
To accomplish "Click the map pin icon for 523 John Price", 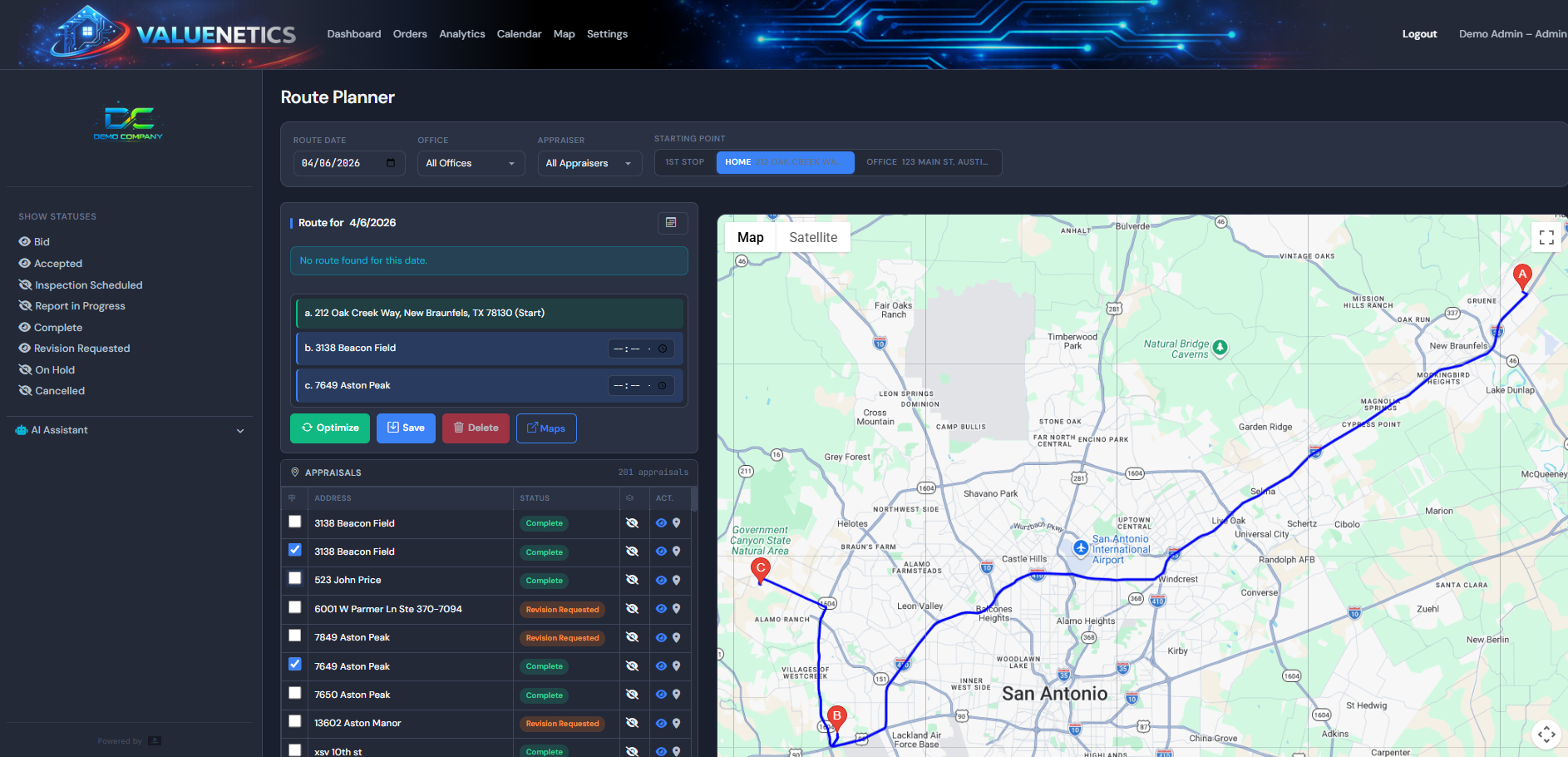I will [676, 580].
